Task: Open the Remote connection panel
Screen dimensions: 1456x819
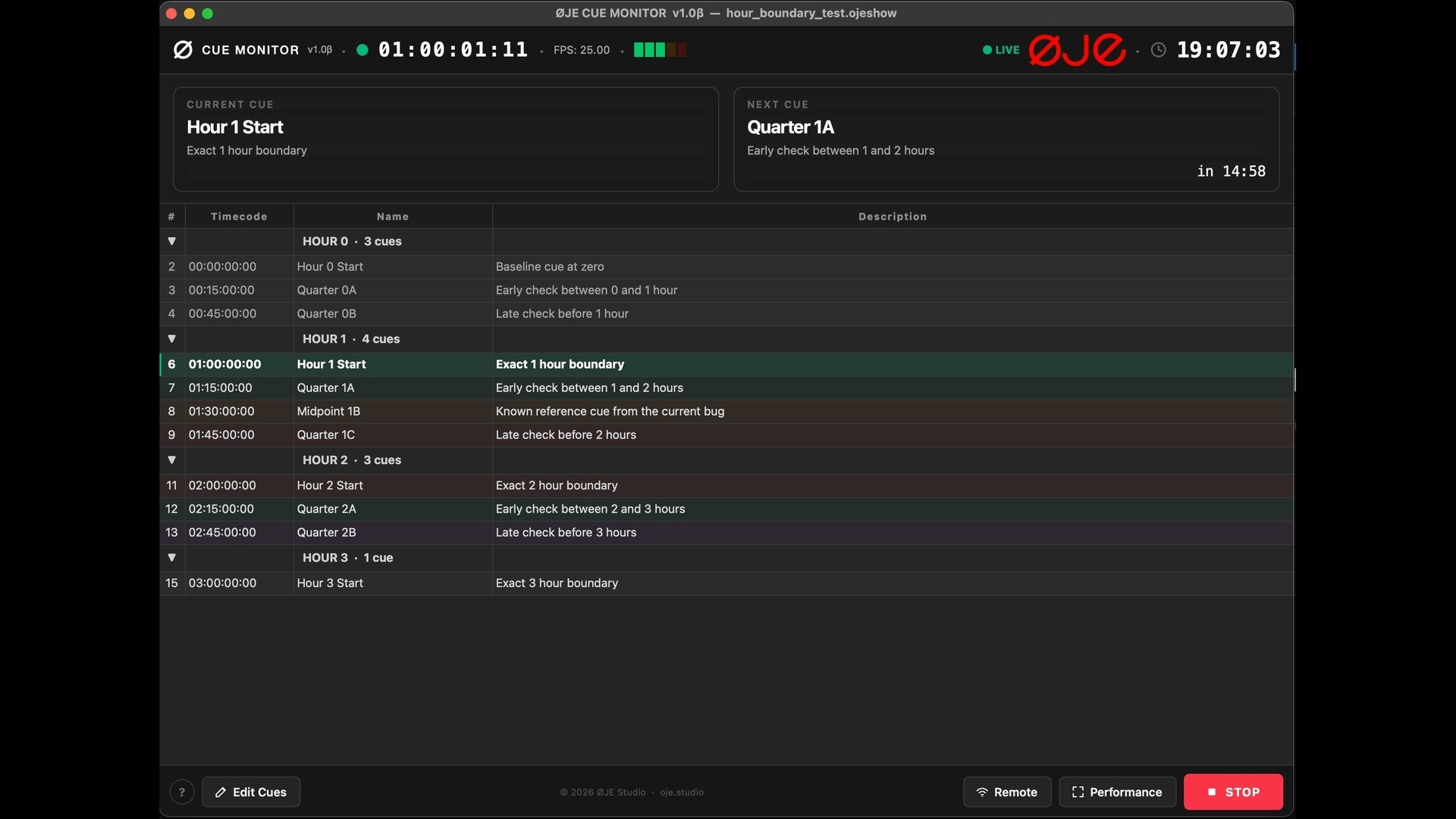Action: point(1006,792)
